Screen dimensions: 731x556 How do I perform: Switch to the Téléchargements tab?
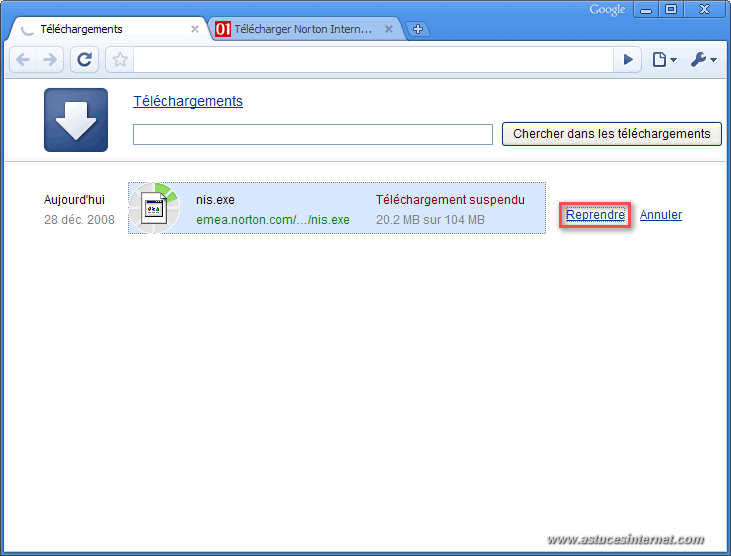click(x=107, y=29)
